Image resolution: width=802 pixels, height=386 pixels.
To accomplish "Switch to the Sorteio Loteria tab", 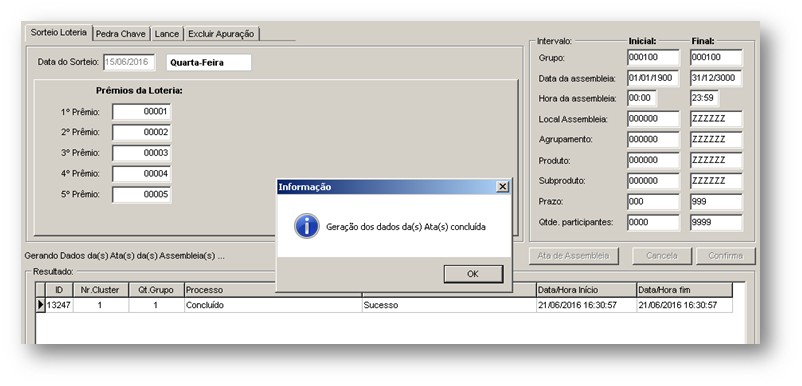I will click(58, 32).
